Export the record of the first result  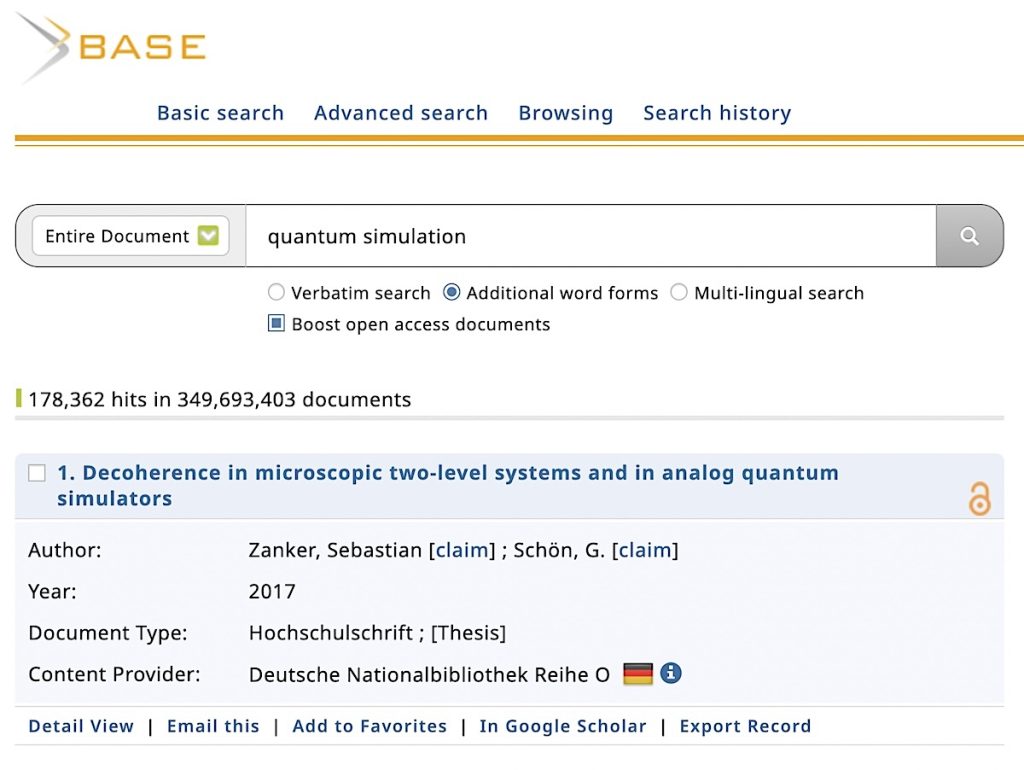click(745, 726)
